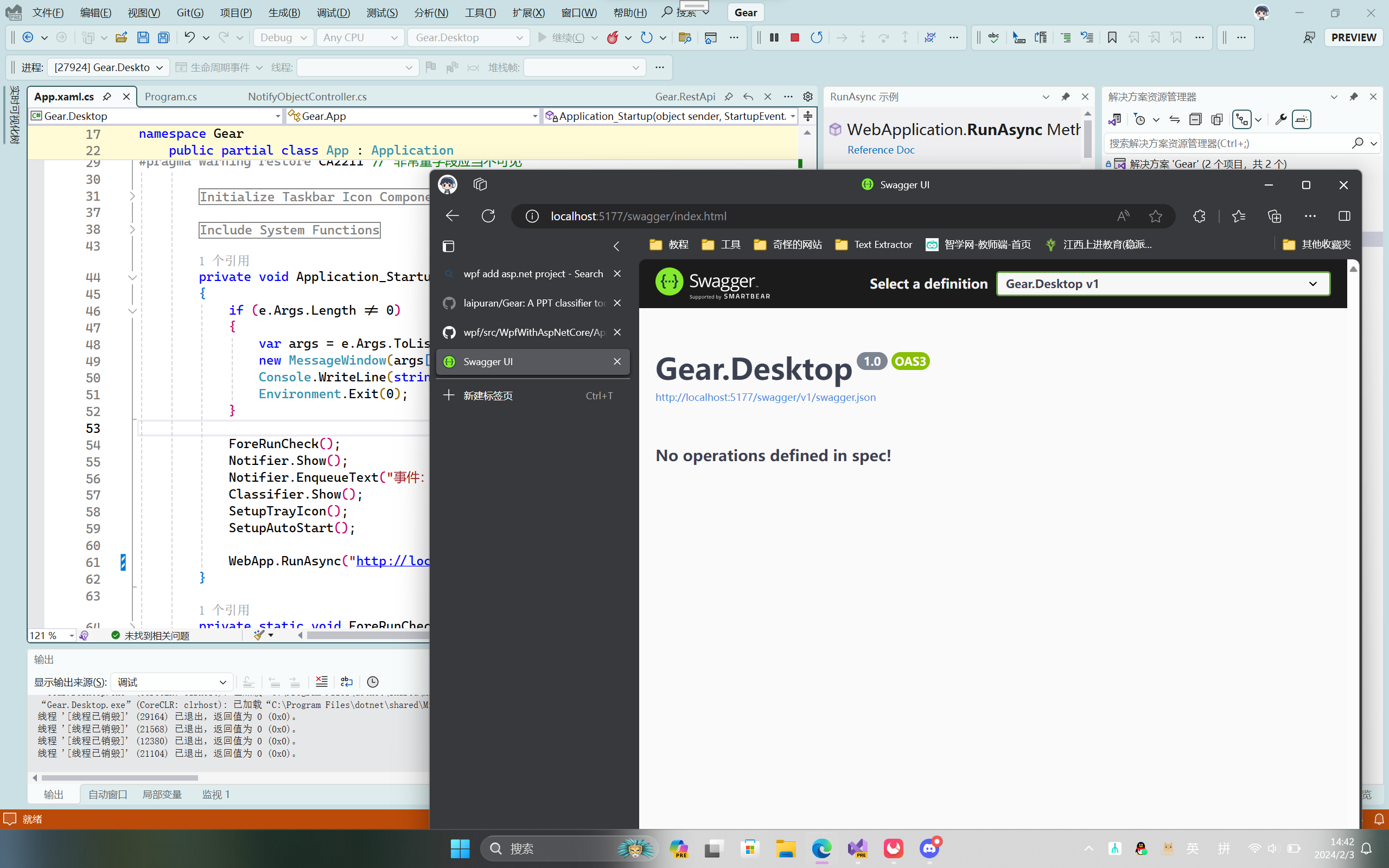Click the Reference Doc link
The width and height of the screenshot is (1389, 868).
coord(881,149)
